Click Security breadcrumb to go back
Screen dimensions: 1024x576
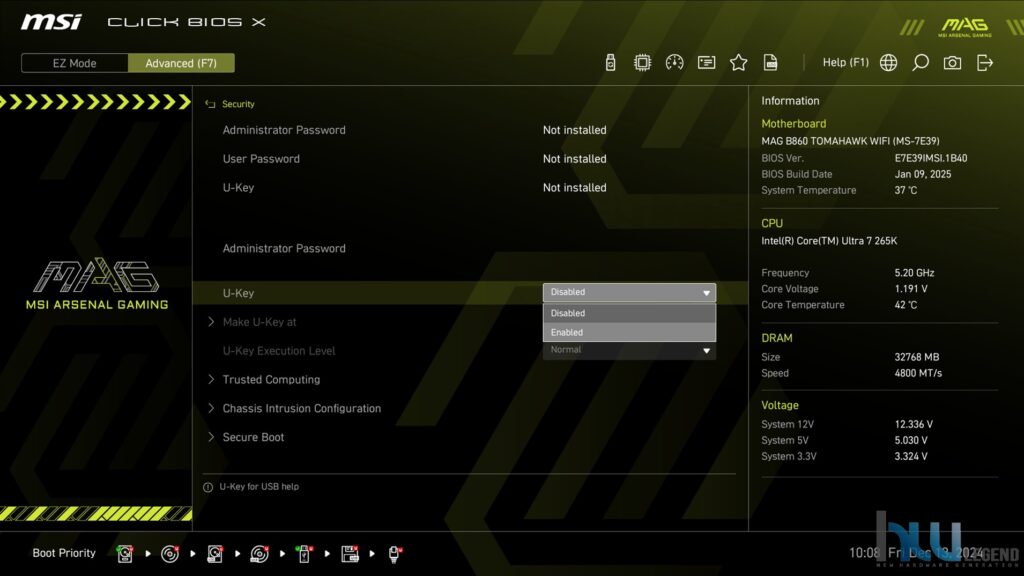[x=238, y=104]
